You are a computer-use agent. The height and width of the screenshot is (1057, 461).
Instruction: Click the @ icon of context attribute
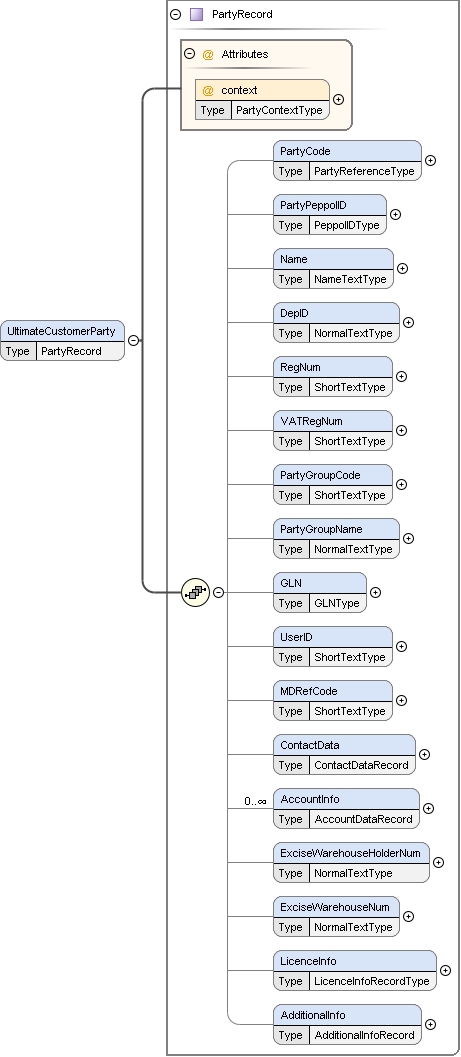click(208, 90)
